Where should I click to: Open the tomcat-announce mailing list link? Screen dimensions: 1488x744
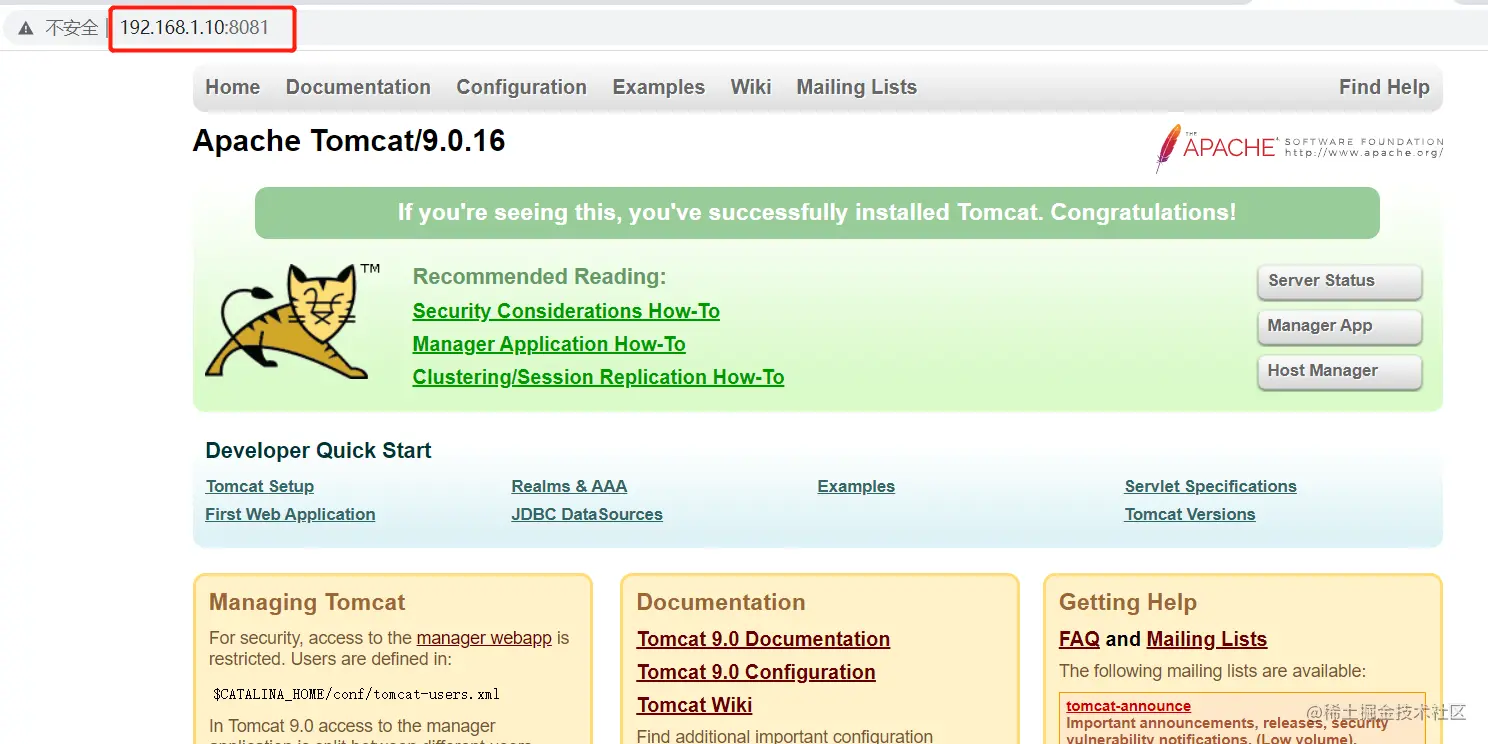1128,706
